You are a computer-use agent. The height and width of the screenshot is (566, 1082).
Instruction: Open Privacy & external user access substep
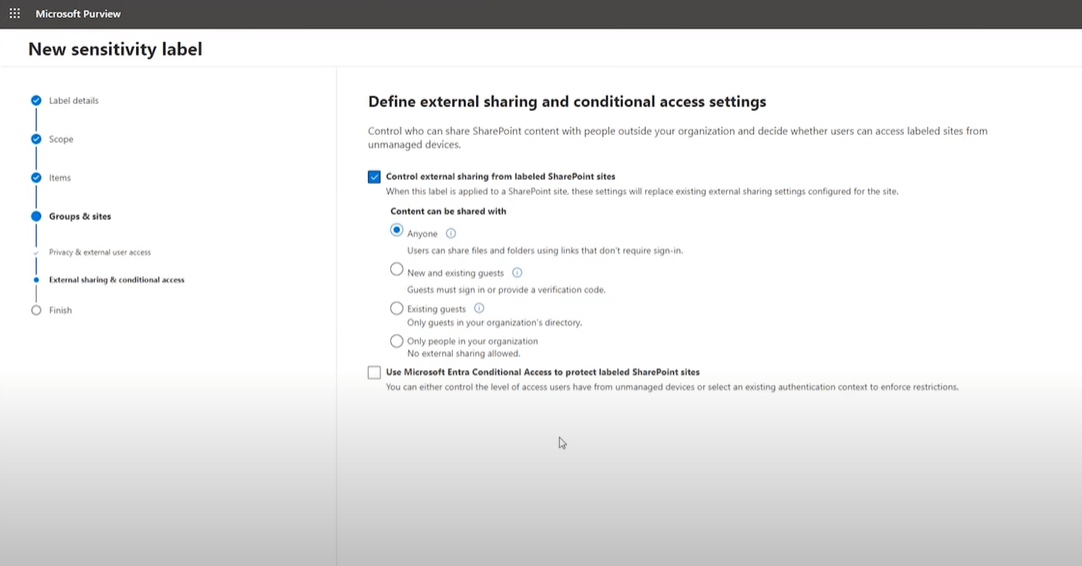coord(99,252)
